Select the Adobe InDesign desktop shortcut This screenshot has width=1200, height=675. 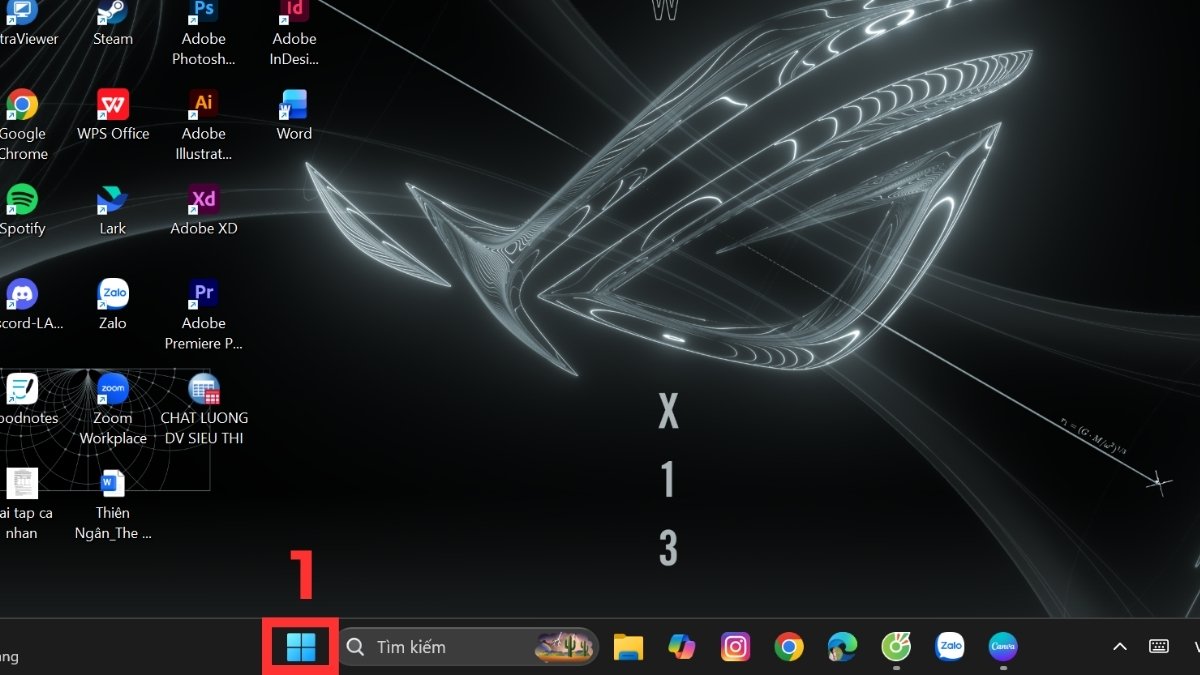coord(294,32)
